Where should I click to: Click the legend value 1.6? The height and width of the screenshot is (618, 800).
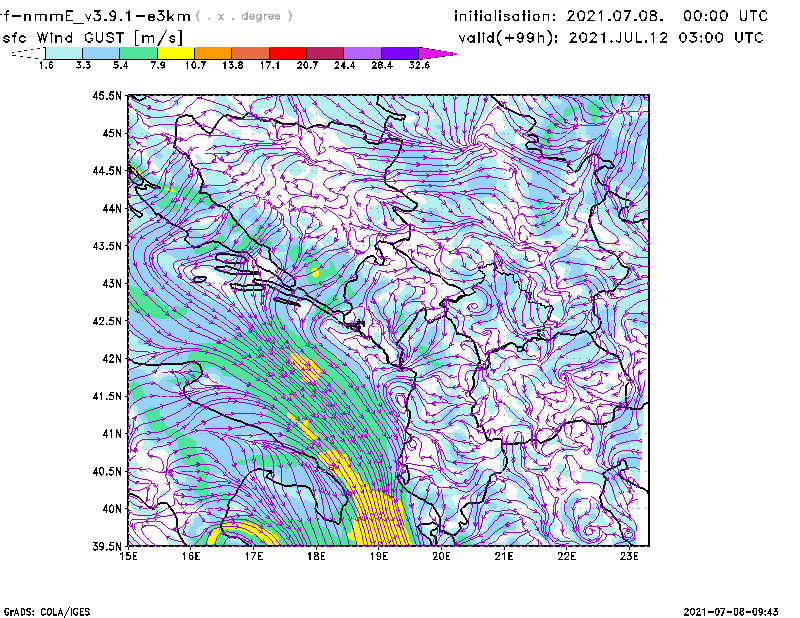click(46, 65)
